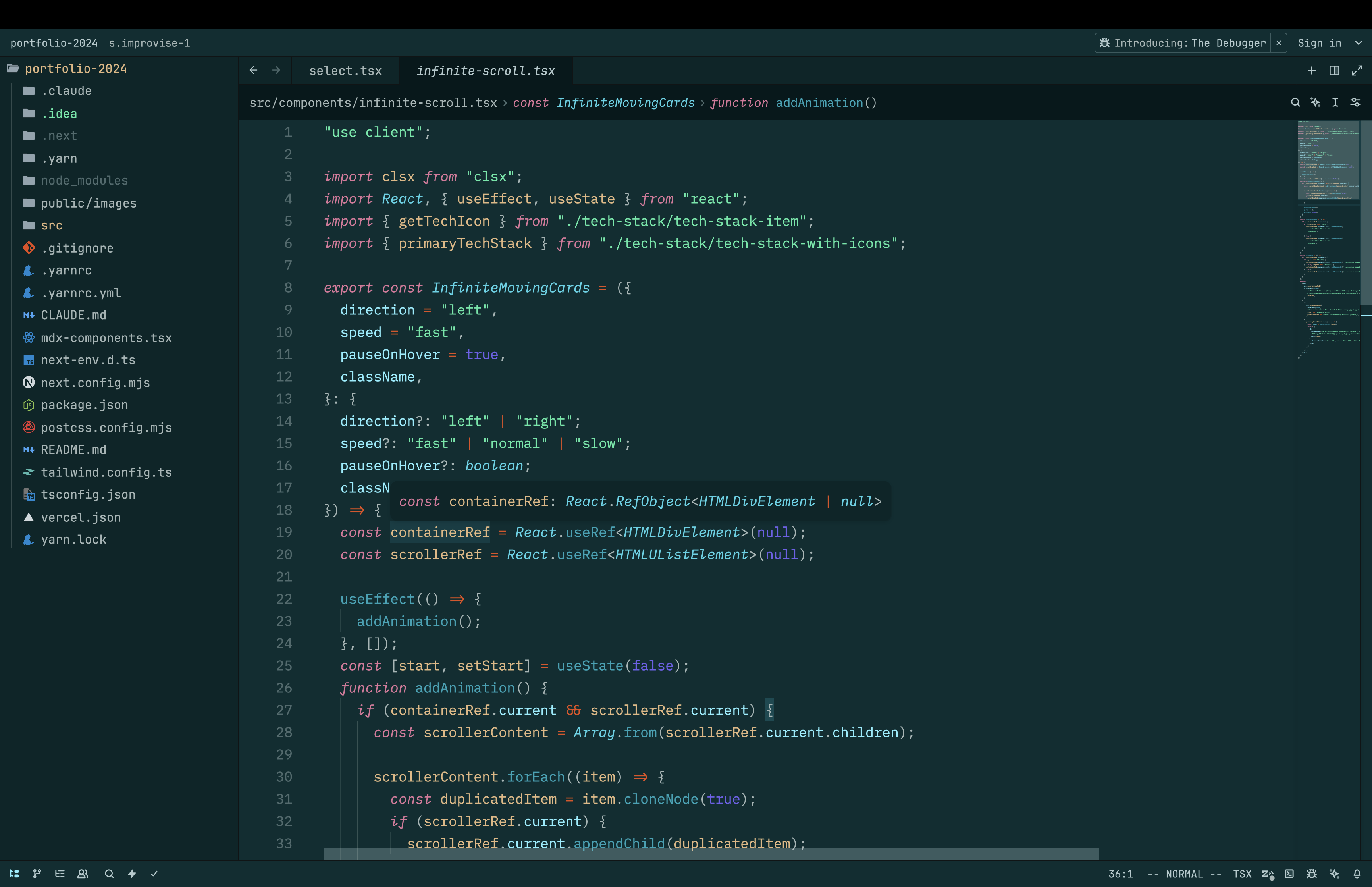The height and width of the screenshot is (887, 1372).
Task: Click the split pane icon
Action: tap(1334, 70)
